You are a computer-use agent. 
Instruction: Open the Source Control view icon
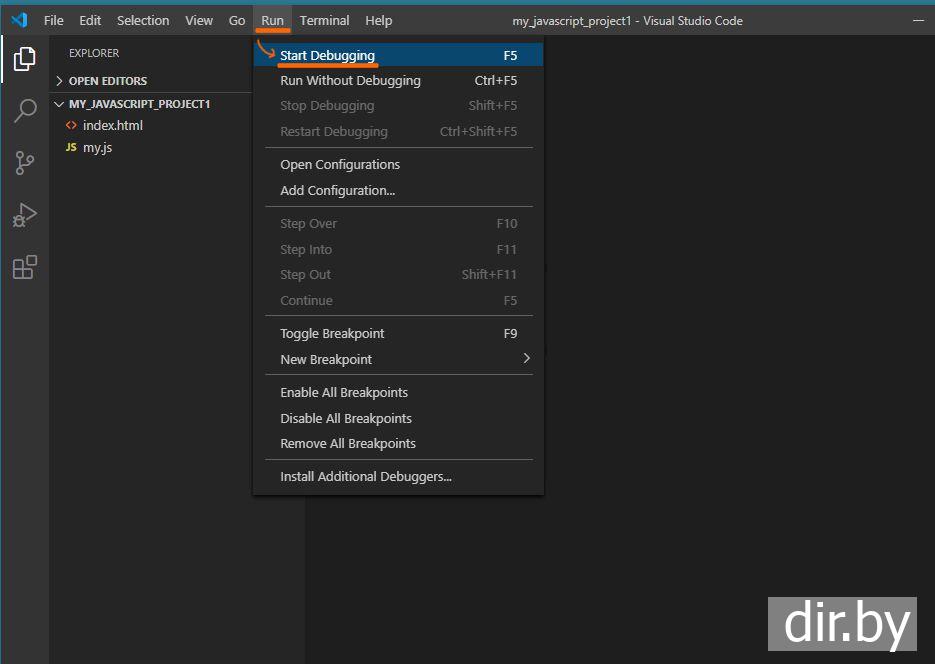(x=24, y=163)
